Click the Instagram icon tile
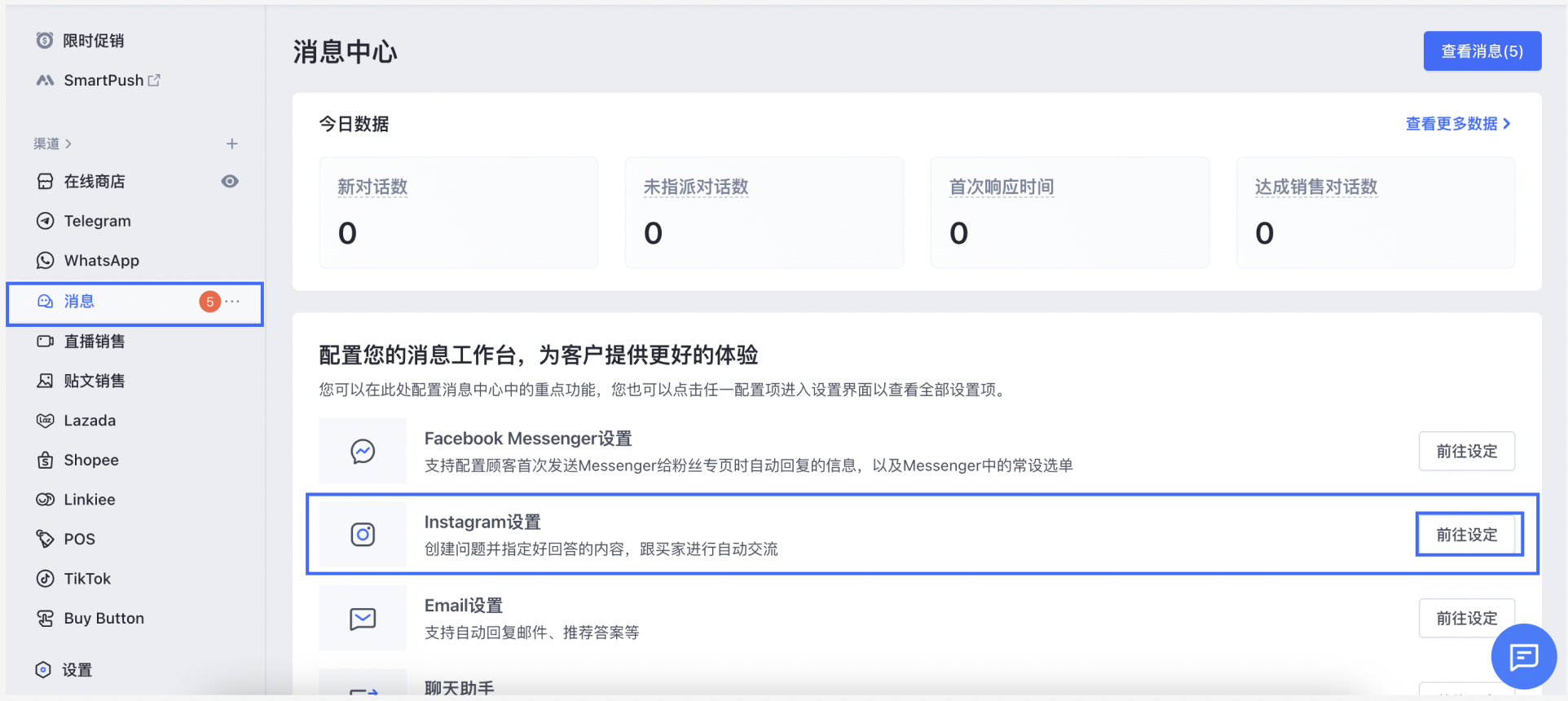This screenshot has width=1568, height=701. tap(363, 535)
